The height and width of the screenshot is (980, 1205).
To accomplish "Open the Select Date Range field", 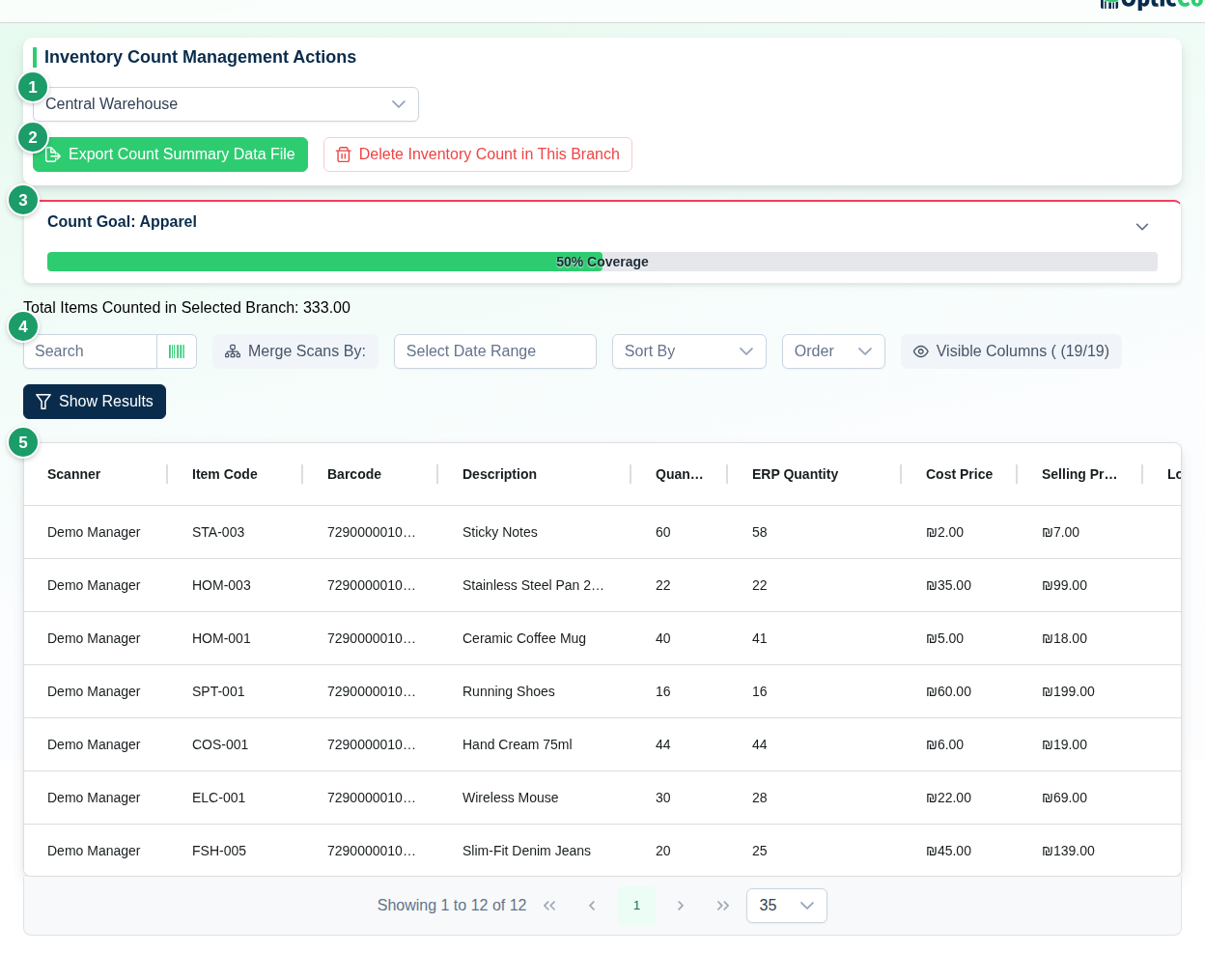I will pos(495,351).
